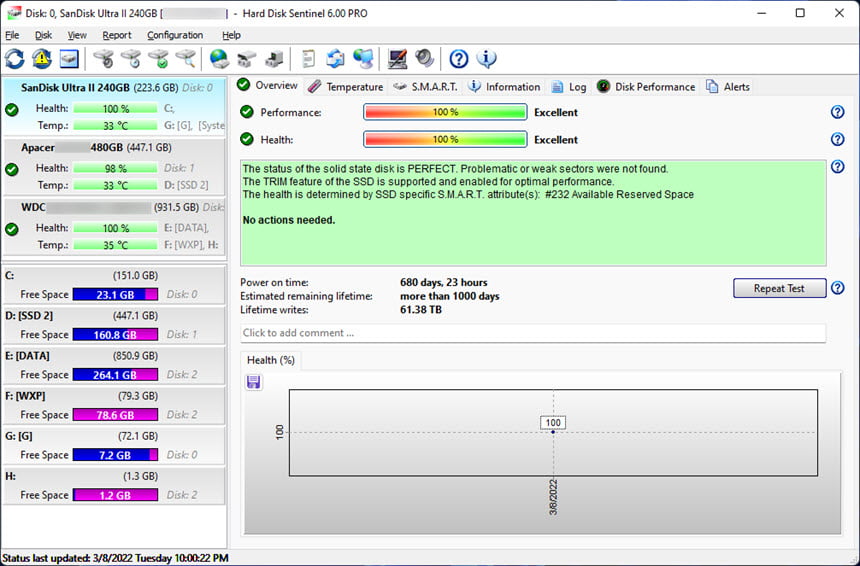Save the health graph via floppy icon
Image resolution: width=860 pixels, height=566 pixels.
click(x=253, y=382)
